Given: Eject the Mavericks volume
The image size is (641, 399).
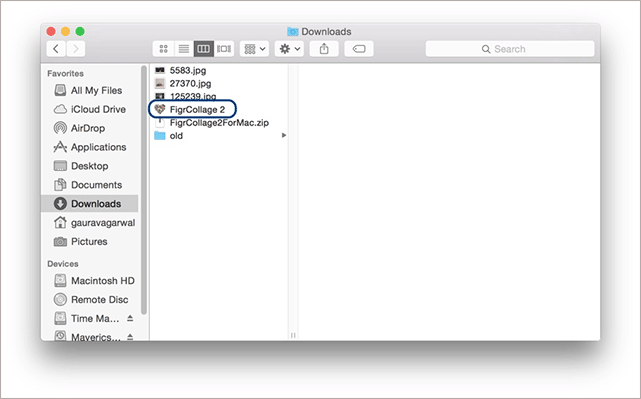Looking at the screenshot, I should (x=130, y=337).
